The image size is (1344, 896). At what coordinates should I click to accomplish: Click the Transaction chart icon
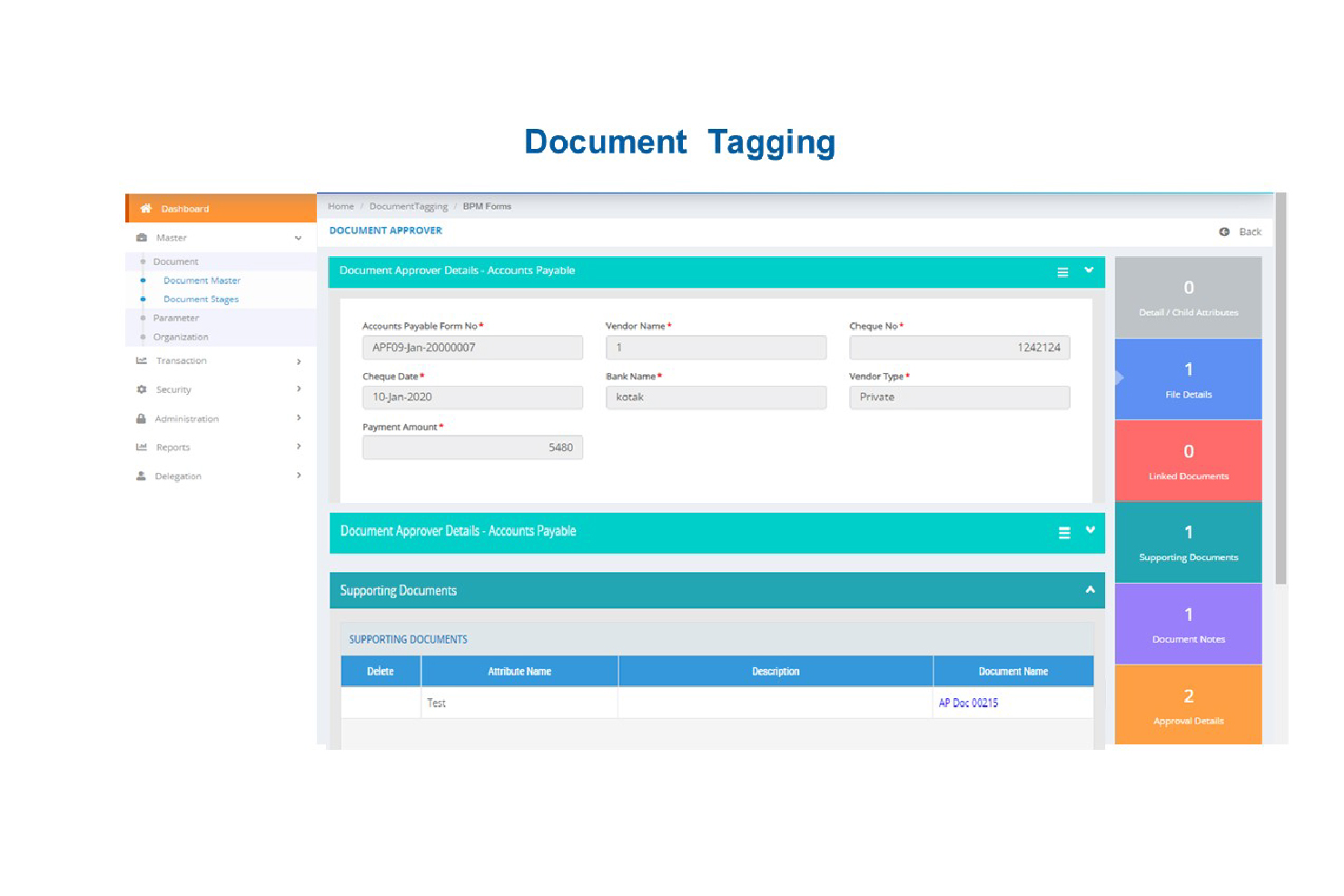pyautogui.click(x=142, y=360)
